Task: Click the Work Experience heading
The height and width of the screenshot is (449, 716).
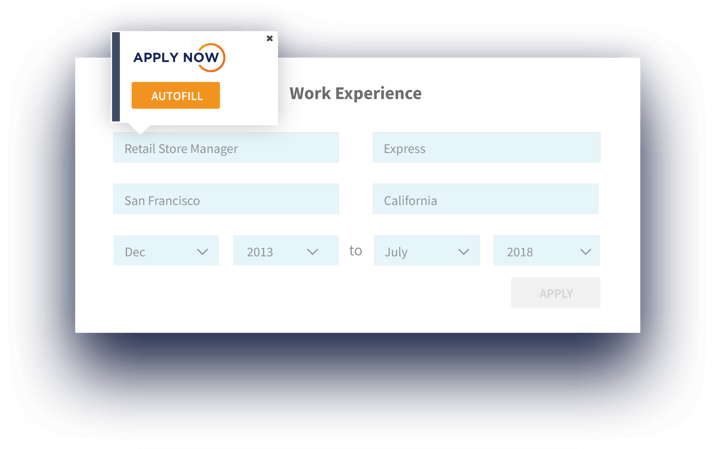Action: click(355, 93)
